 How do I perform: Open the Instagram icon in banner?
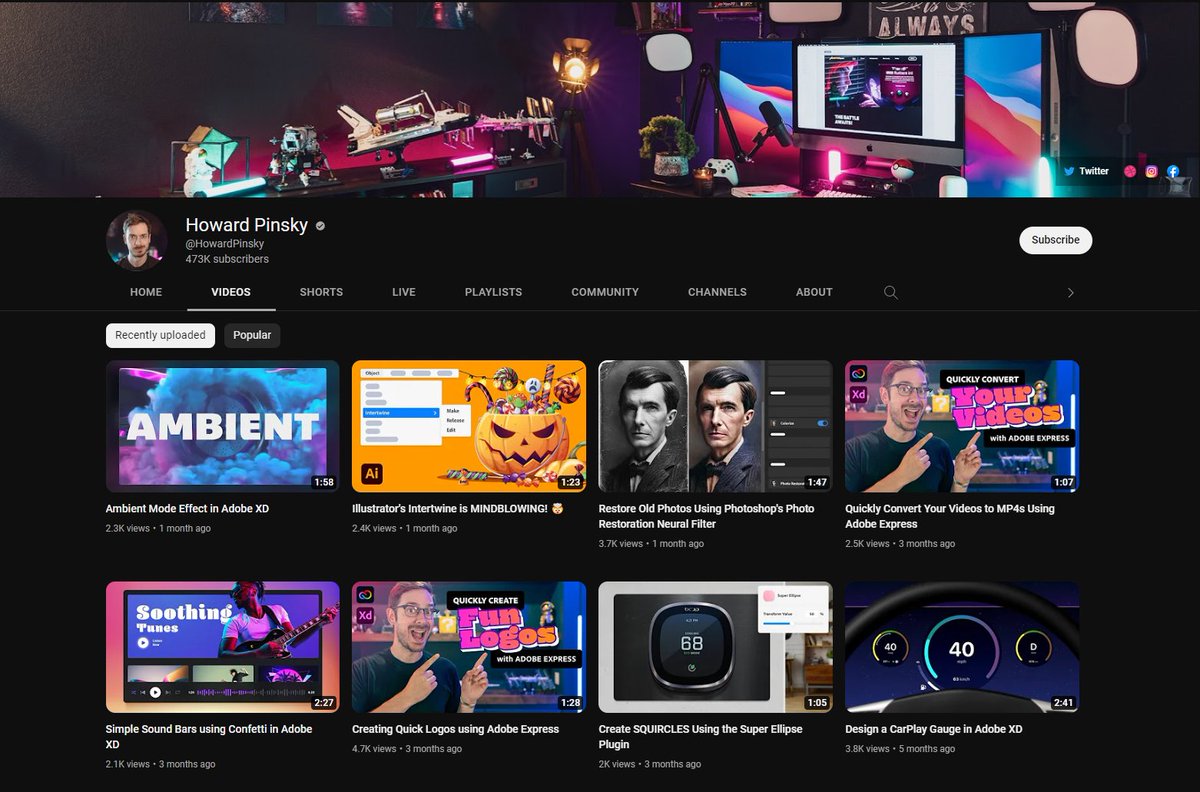[x=1151, y=171]
